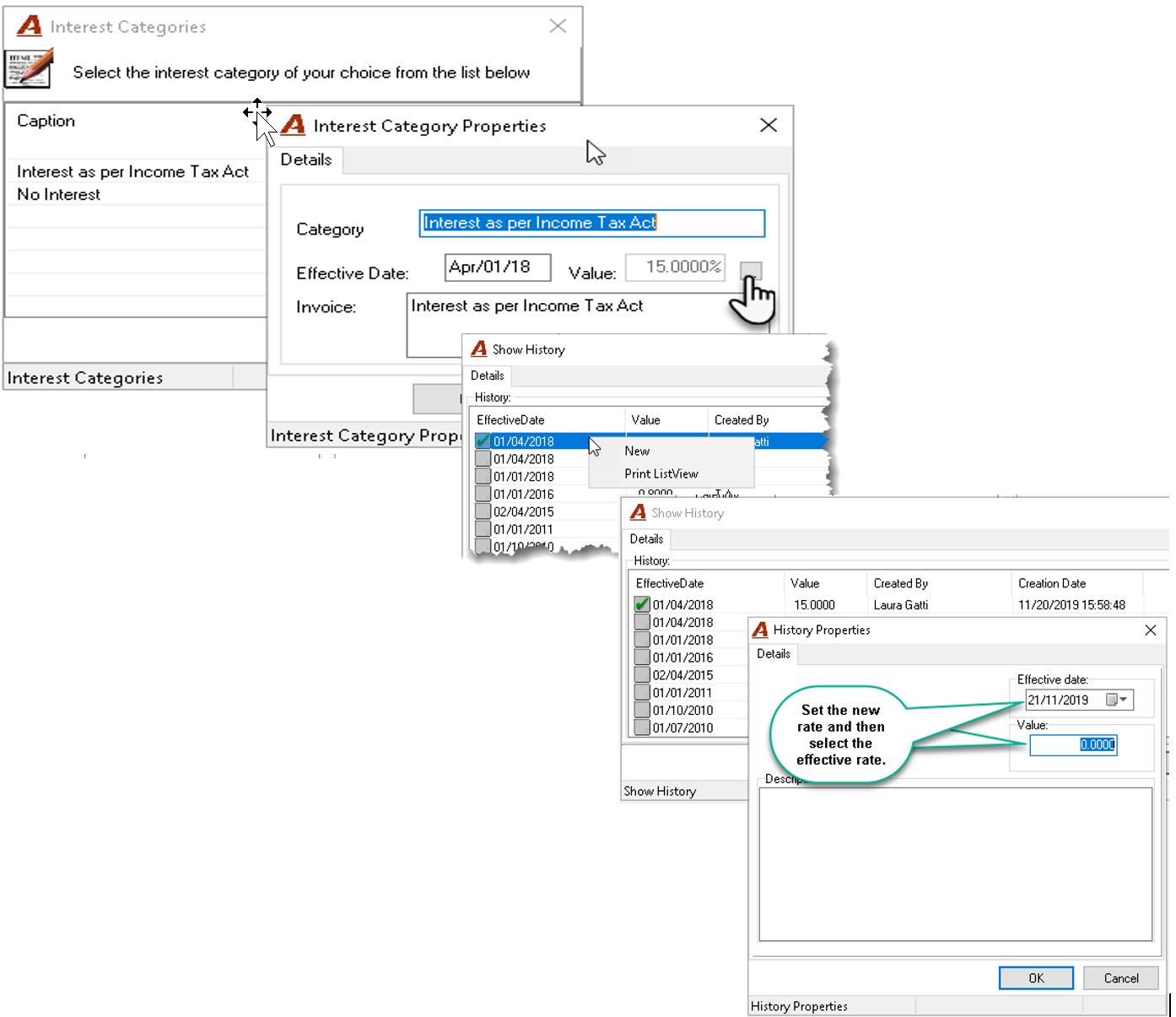Viewport: 1176px width, 1017px height.
Task: Click the small grey history button beside Value 15.0000%
Action: click(x=750, y=270)
